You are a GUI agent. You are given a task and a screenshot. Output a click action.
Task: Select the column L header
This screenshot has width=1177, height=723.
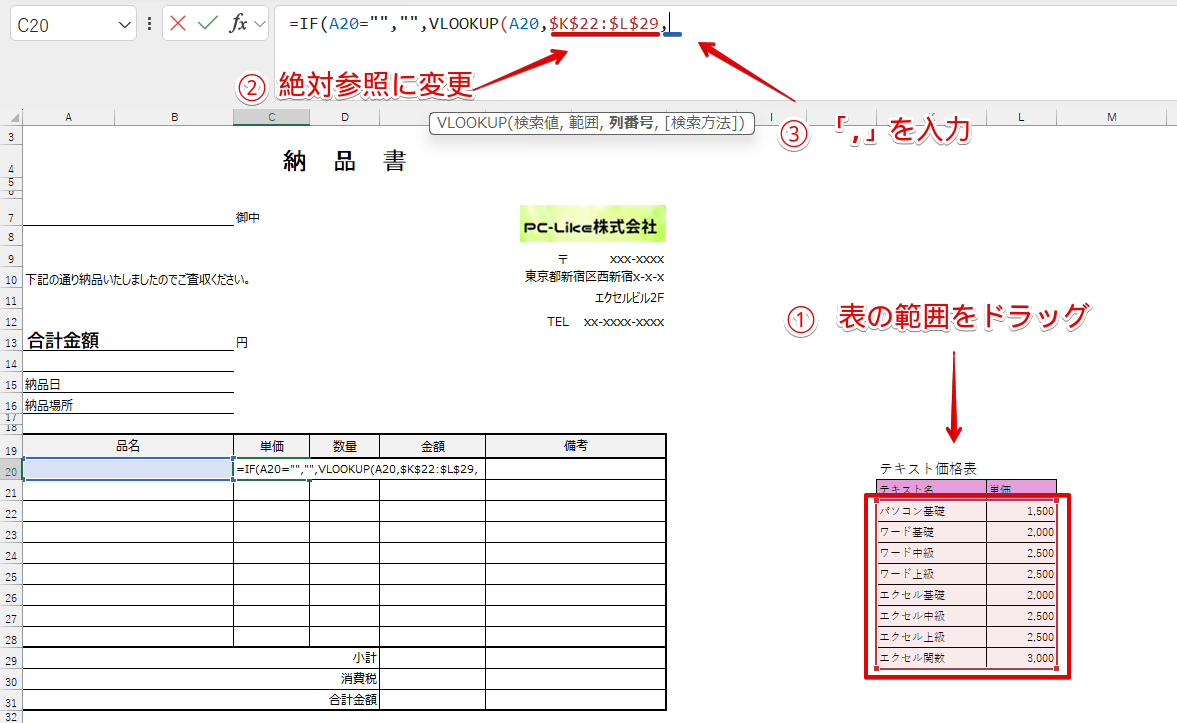(1021, 117)
